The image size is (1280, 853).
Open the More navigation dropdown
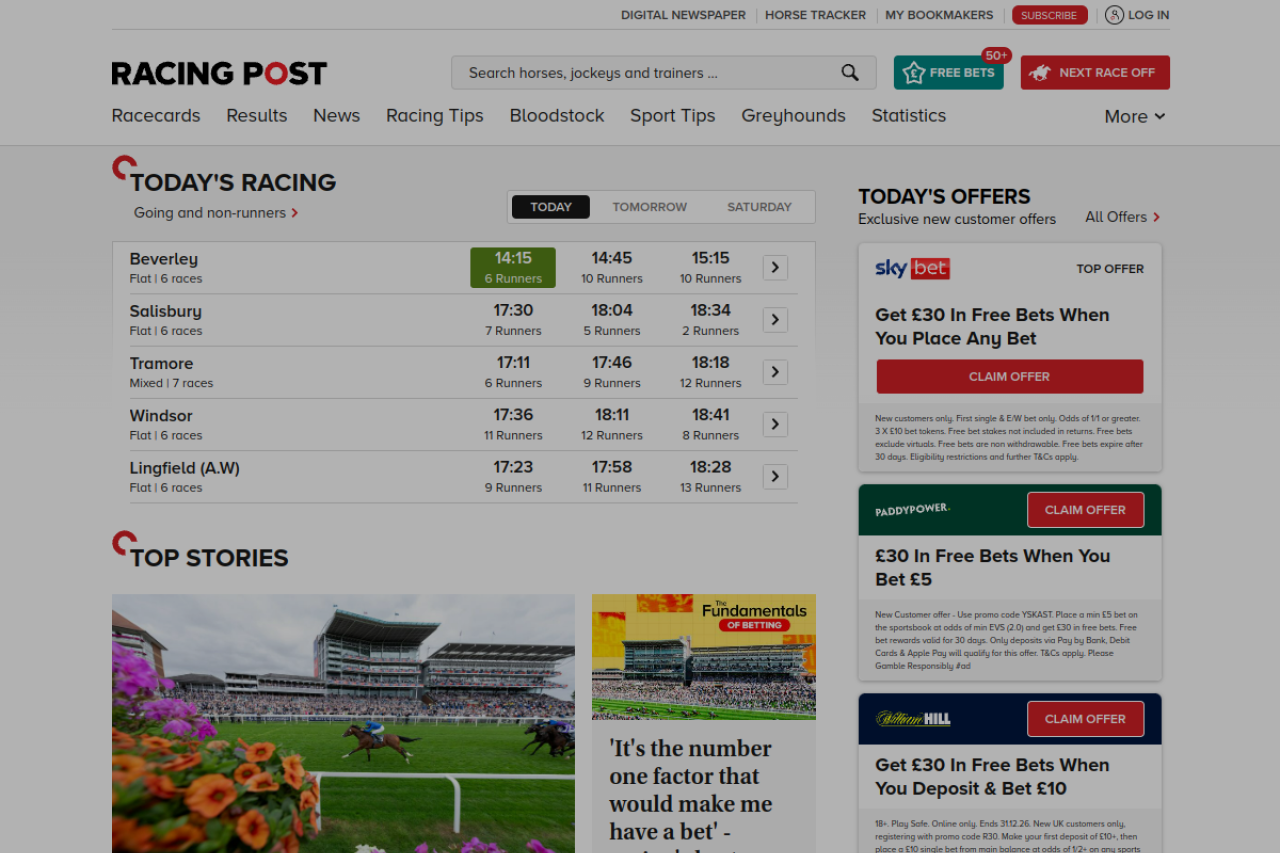coord(1135,116)
